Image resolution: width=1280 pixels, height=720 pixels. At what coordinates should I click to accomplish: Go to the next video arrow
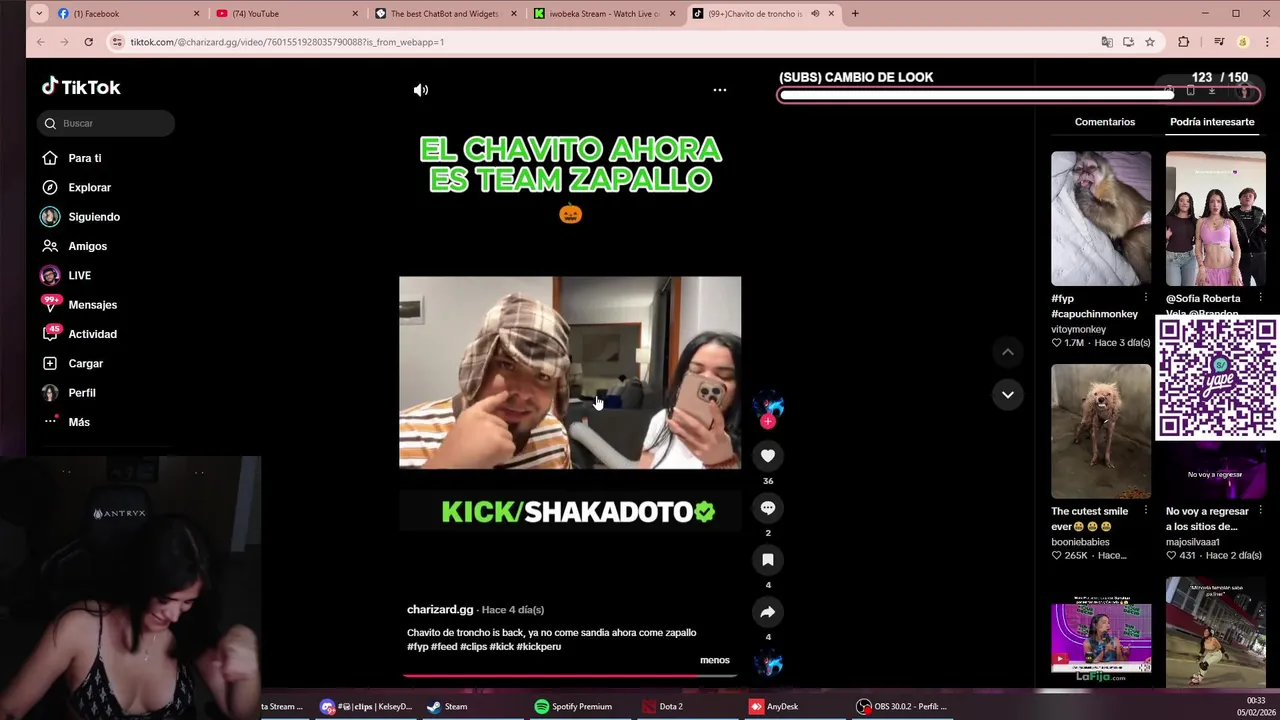[1008, 395]
